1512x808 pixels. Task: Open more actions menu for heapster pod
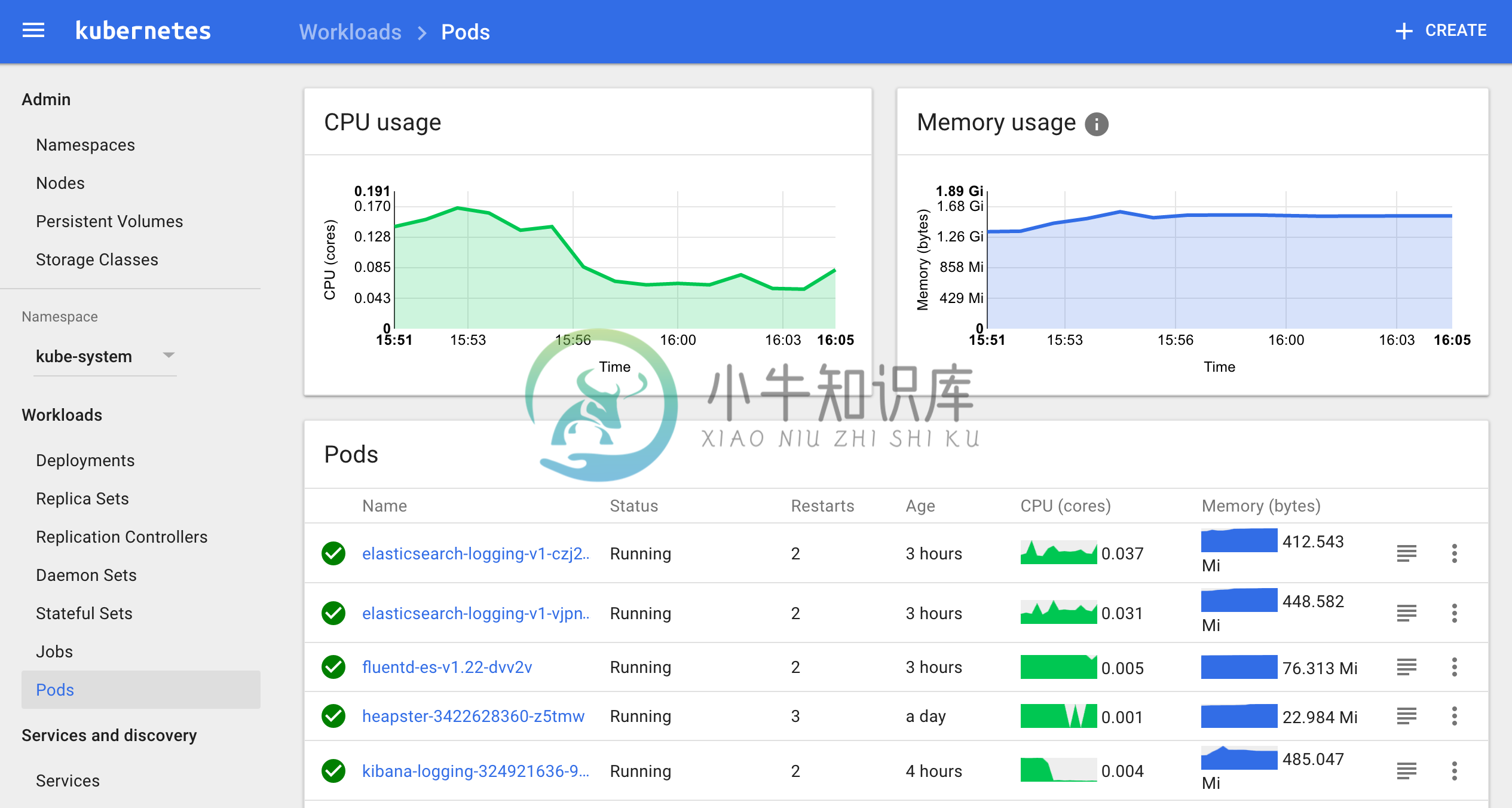point(1455,716)
